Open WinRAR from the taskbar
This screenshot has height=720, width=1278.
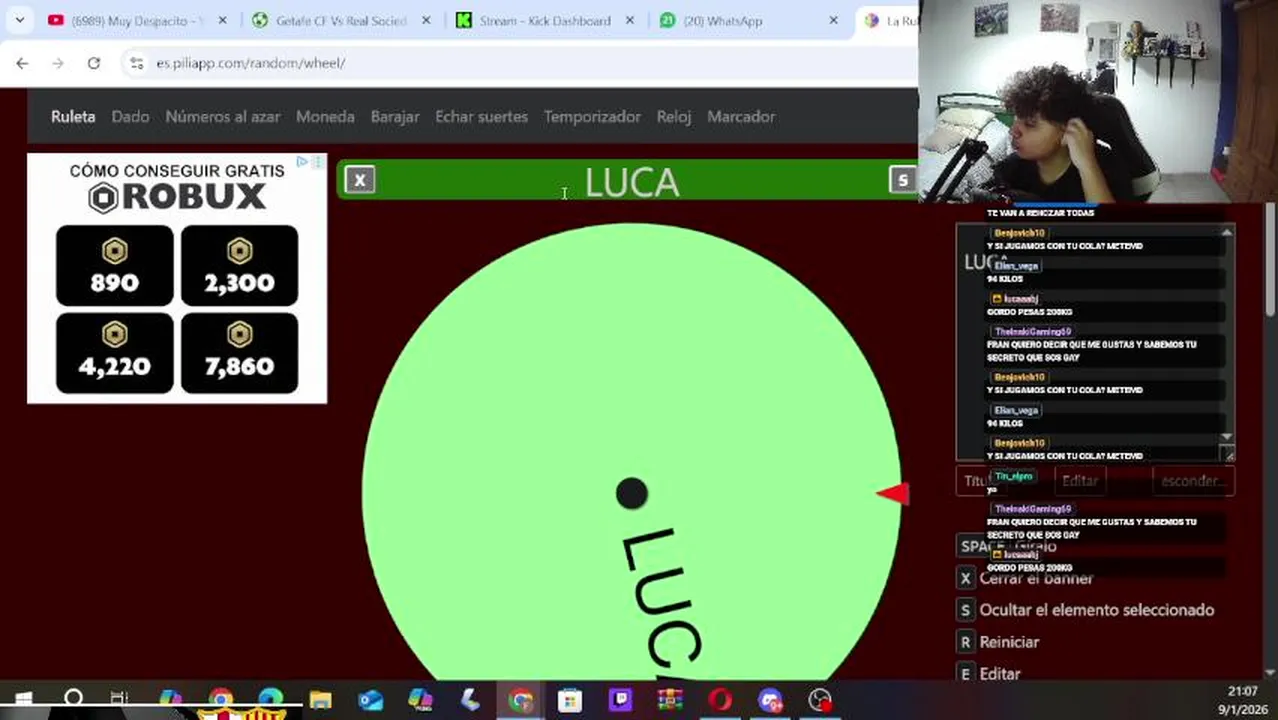pos(669,700)
